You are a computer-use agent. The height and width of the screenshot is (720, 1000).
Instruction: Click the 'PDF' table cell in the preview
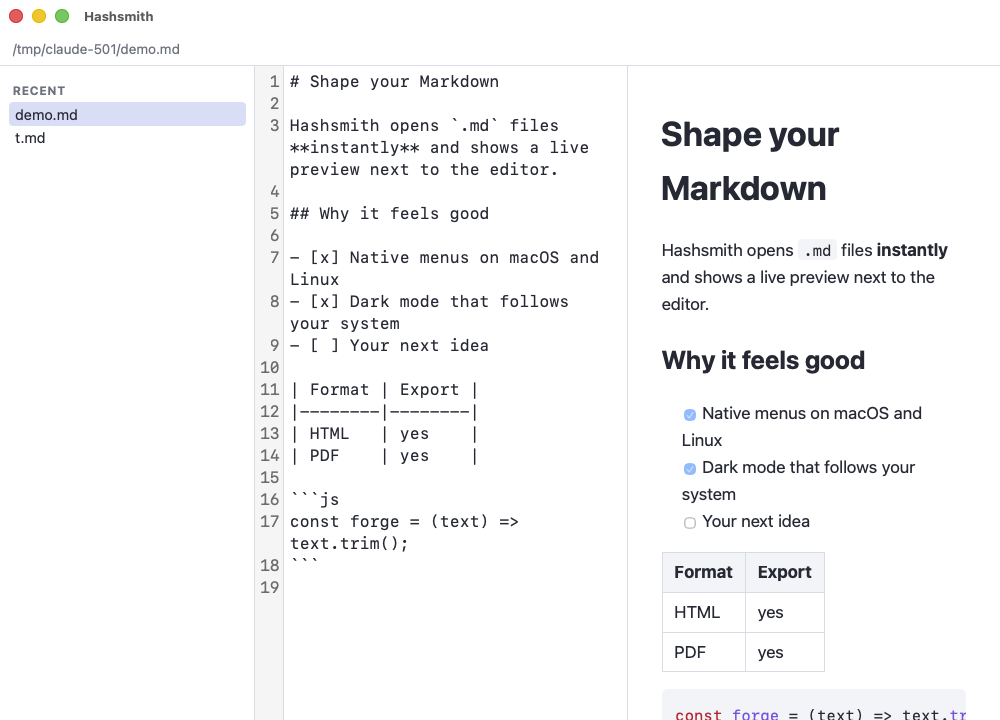(703, 652)
